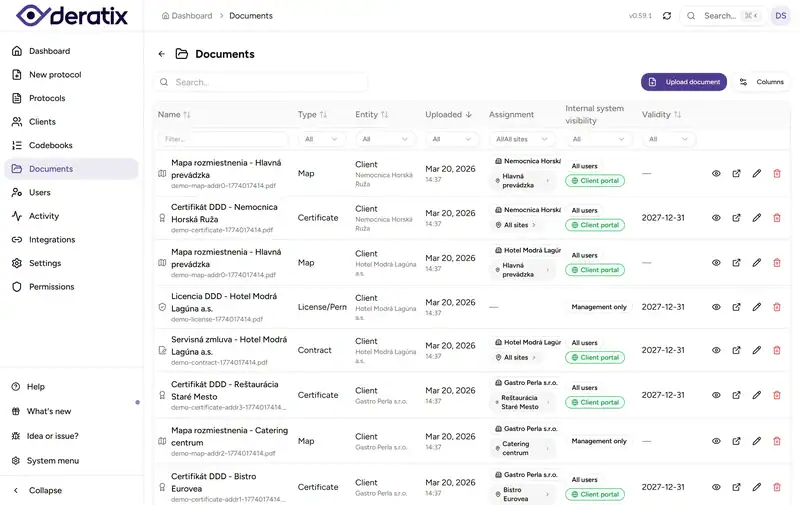Open Certifikát DDD - Nemocnica Horská Ruža externally
Viewport: 800px width, 505px height.
tap(736, 218)
